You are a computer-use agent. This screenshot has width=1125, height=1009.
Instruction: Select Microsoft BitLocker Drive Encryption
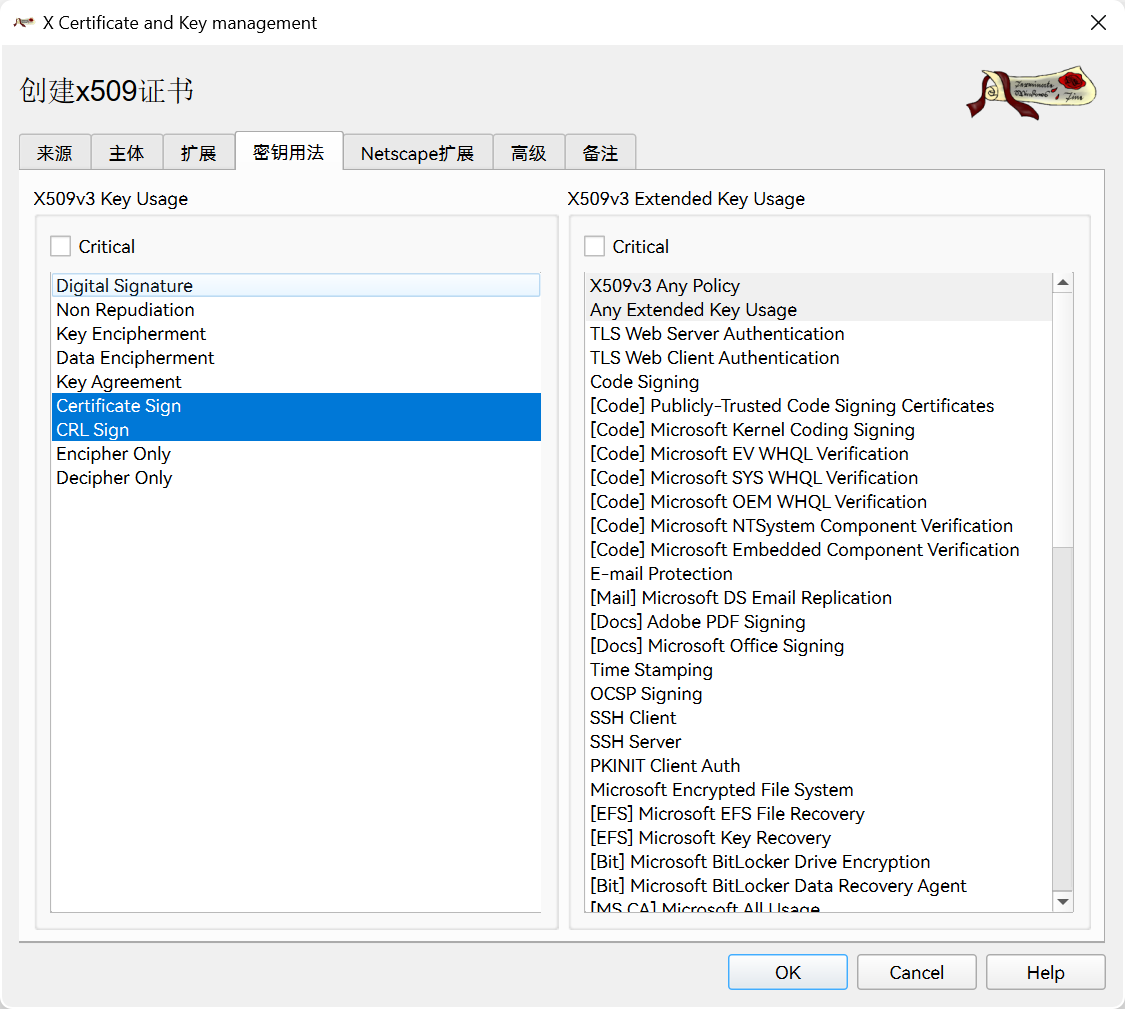point(819,862)
